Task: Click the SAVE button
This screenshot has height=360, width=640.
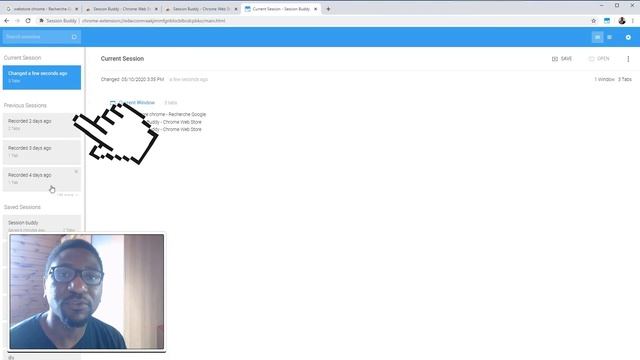Action: tap(562, 59)
